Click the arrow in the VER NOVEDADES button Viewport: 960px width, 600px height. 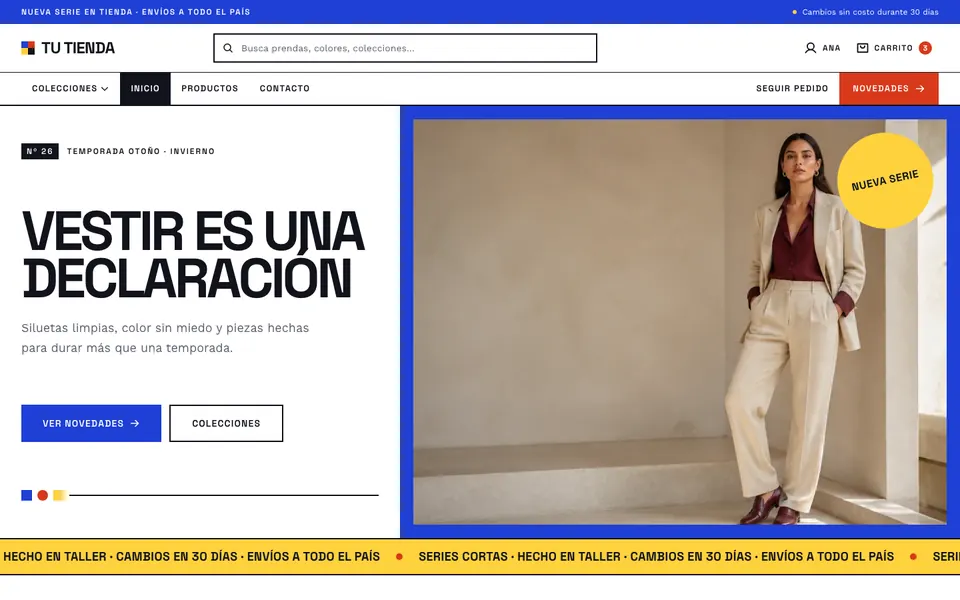135,423
